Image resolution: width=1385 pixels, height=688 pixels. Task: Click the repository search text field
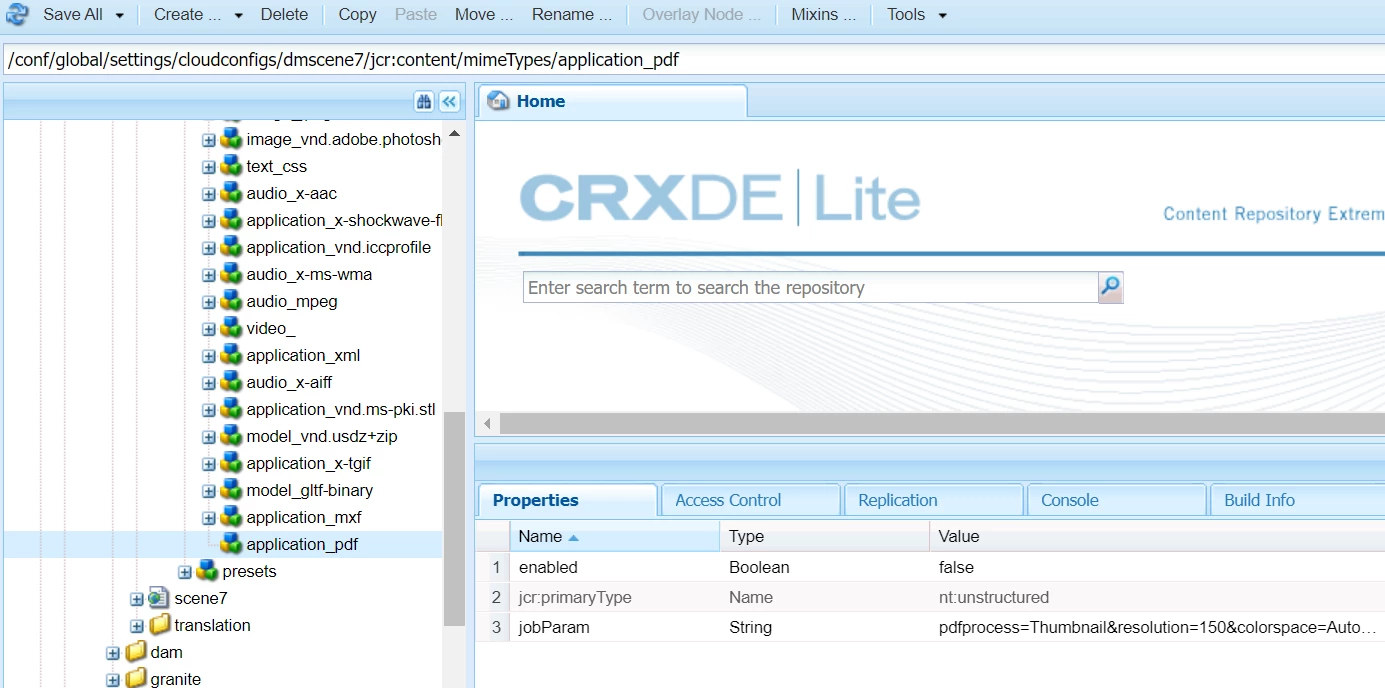[x=811, y=288]
